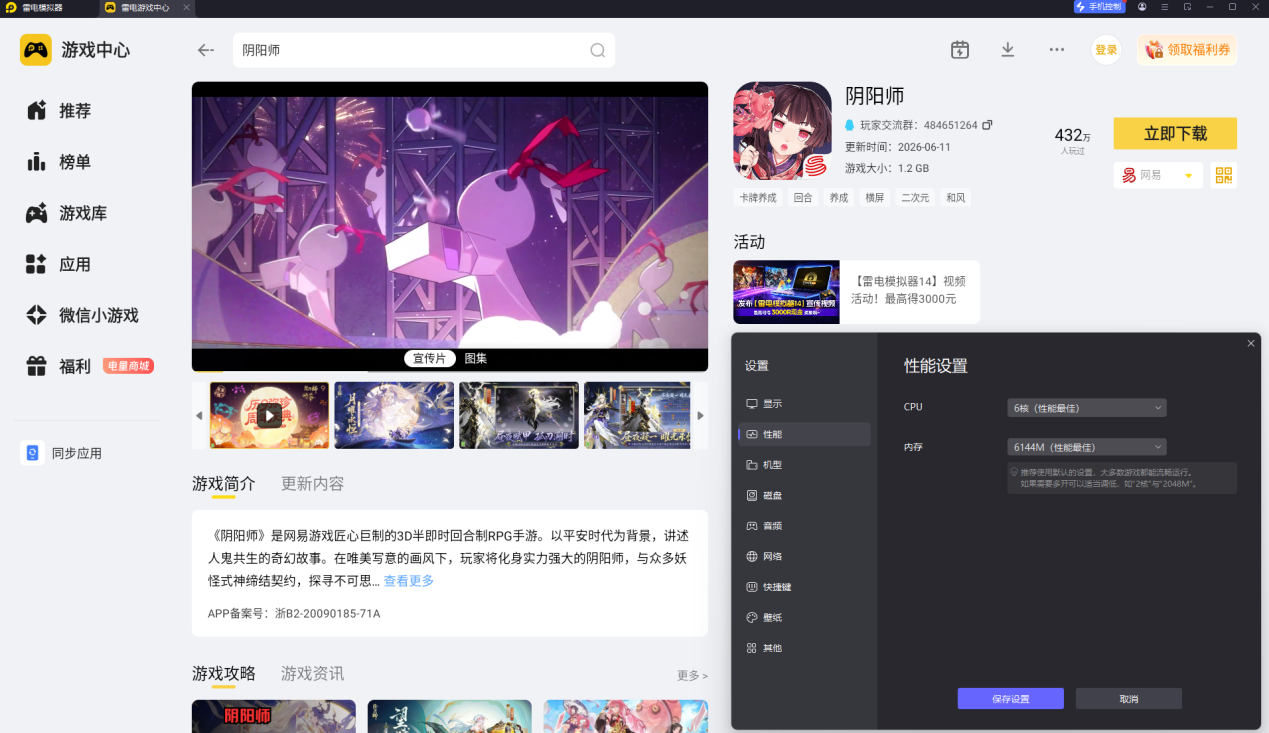Screen dimensions: 1269x733
Task: Click the 阴阳师 game icon
Action: [782, 131]
